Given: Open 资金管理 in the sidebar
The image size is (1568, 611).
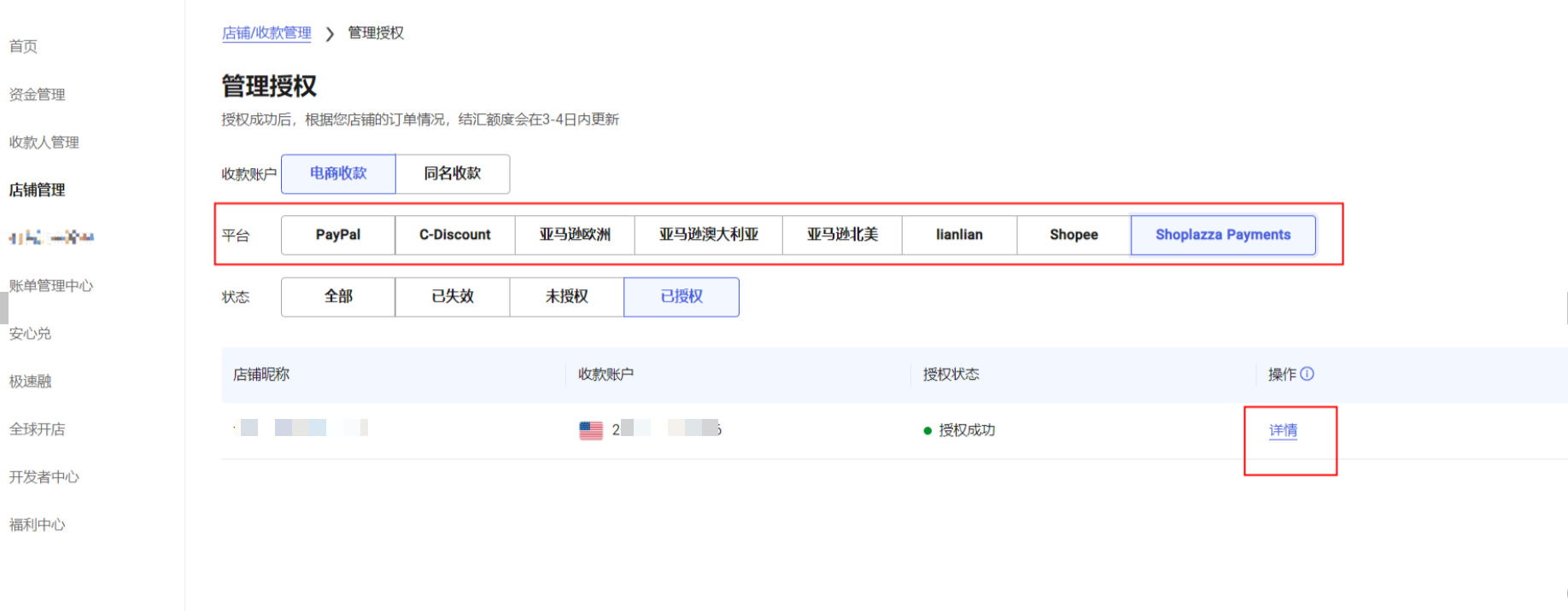Looking at the screenshot, I should click(38, 95).
